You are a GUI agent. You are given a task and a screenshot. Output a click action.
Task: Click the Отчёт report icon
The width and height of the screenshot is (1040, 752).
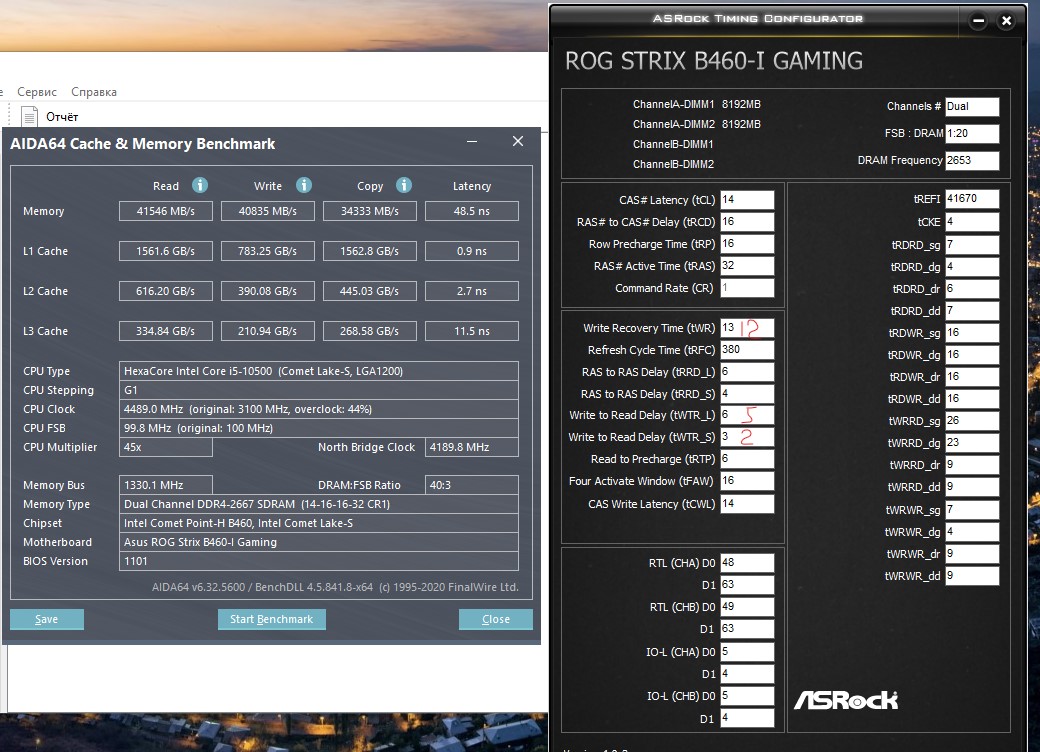[x=29, y=116]
